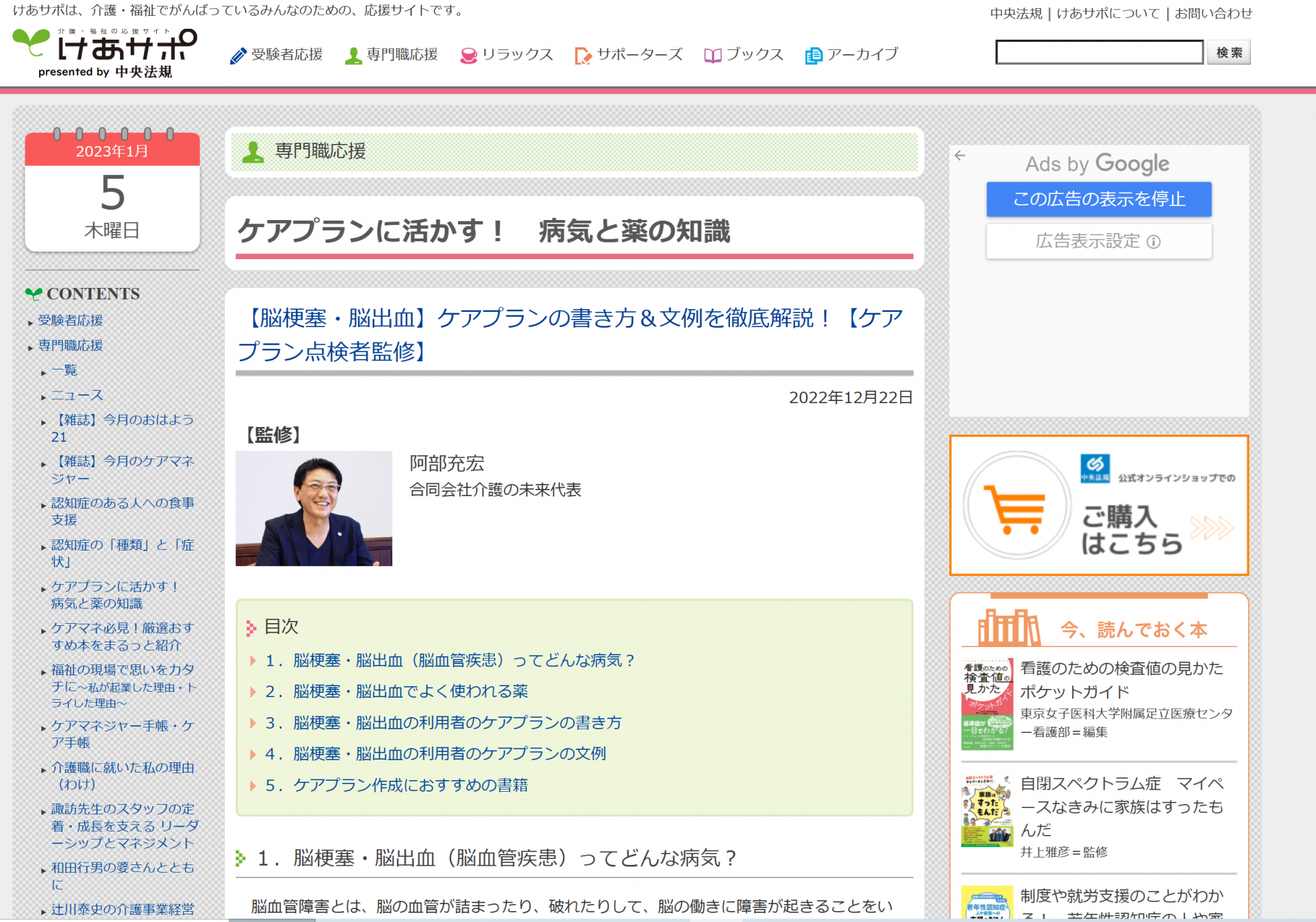The width and height of the screenshot is (1316, 922).
Task: Click the green person icon for 専門職応援
Action: [x=353, y=56]
